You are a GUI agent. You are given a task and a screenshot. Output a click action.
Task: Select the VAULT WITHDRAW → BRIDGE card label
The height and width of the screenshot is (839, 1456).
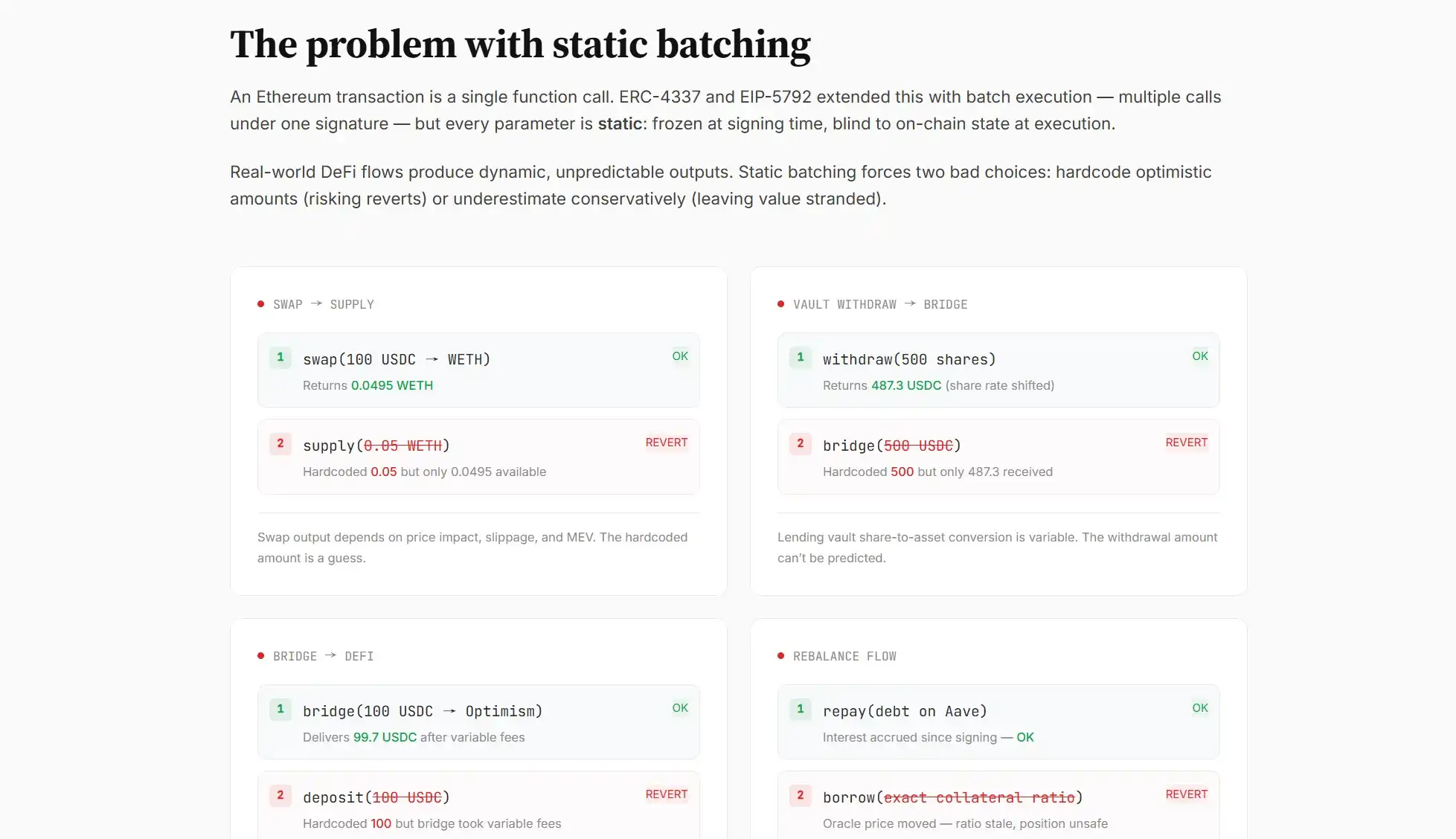click(880, 305)
